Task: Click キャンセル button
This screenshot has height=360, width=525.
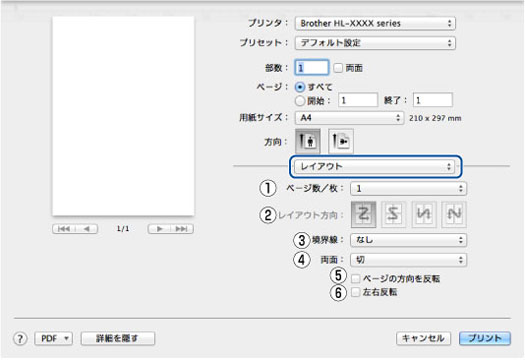Action: tap(423, 338)
